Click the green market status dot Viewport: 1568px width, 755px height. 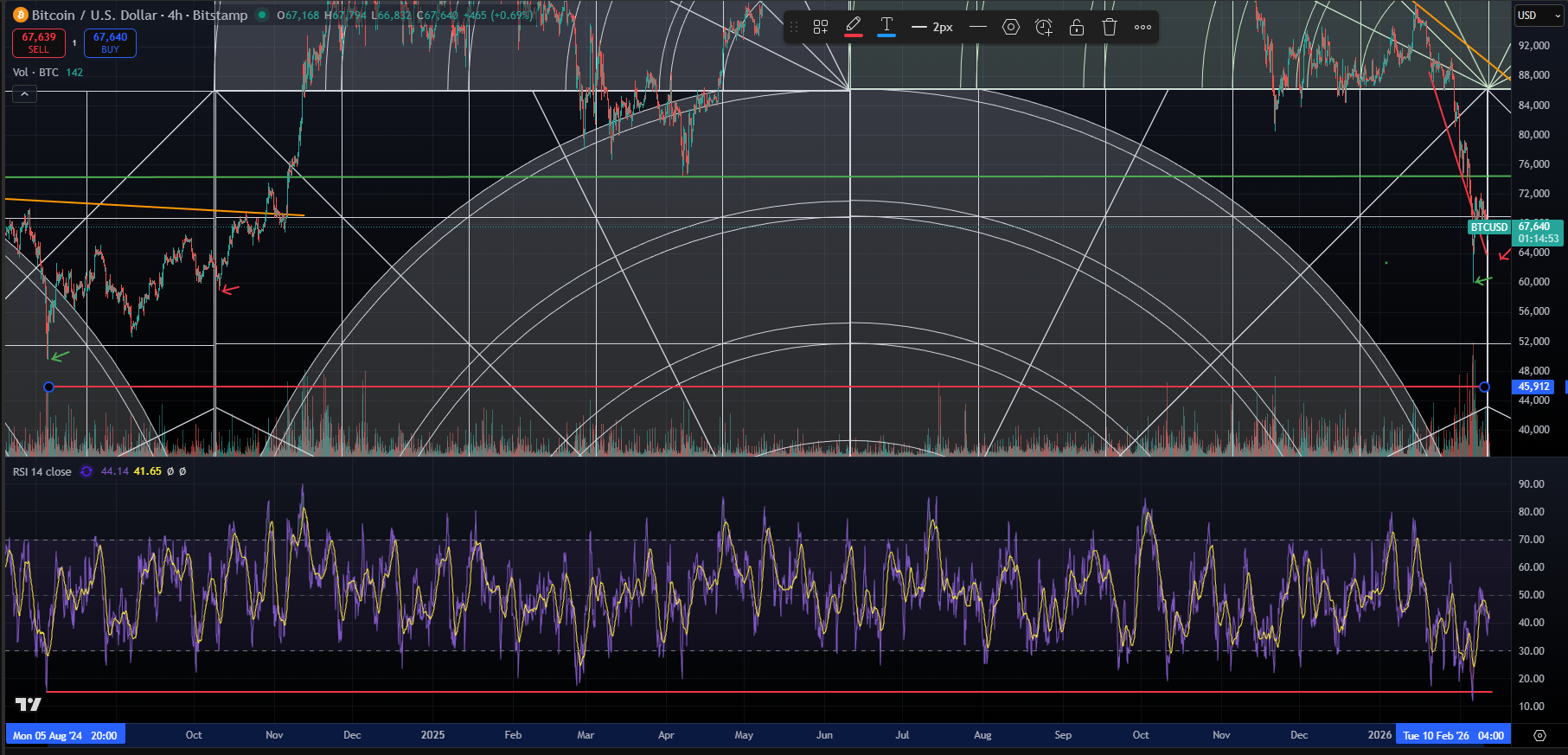261,15
